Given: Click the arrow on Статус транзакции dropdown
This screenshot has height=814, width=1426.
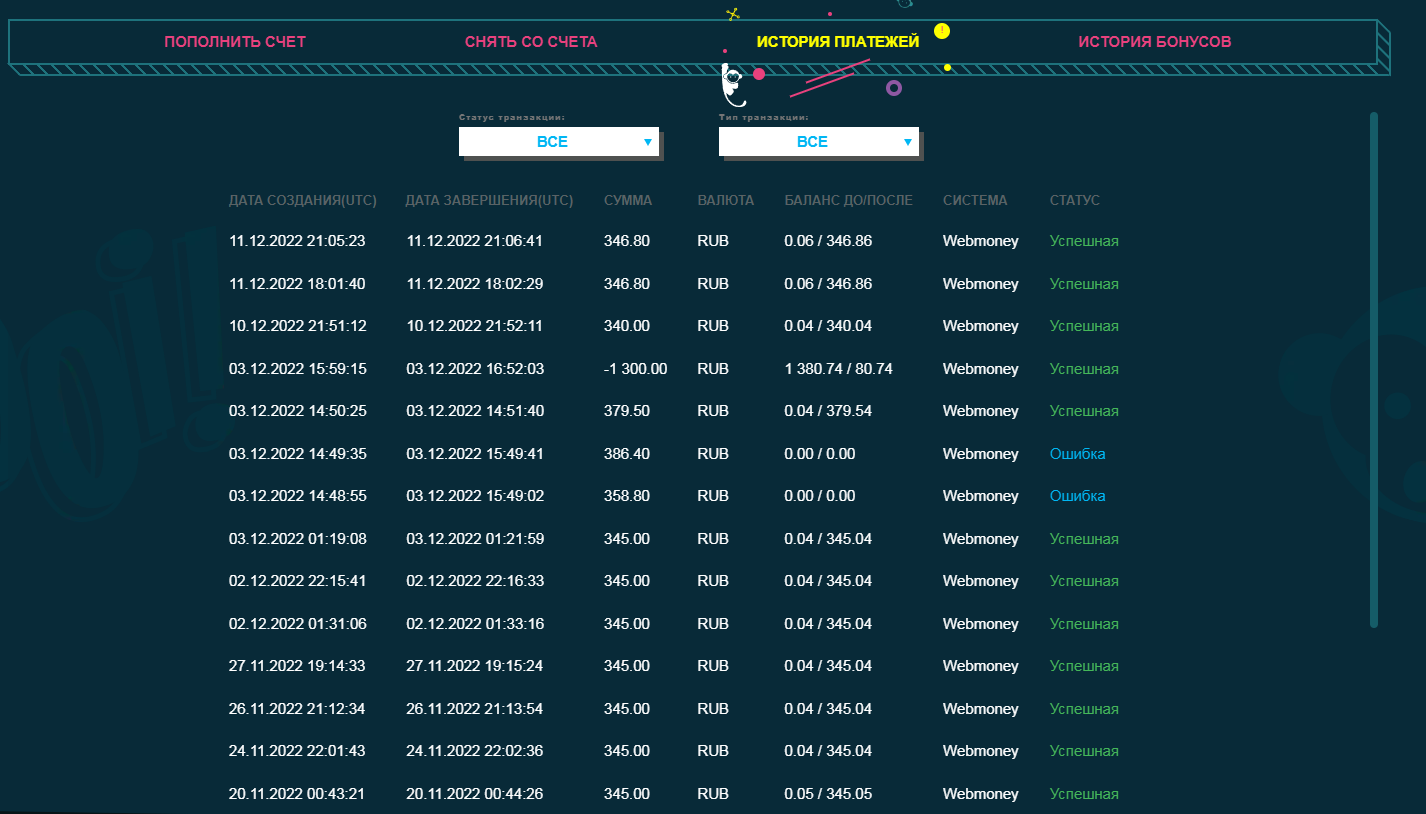Looking at the screenshot, I should (x=648, y=142).
